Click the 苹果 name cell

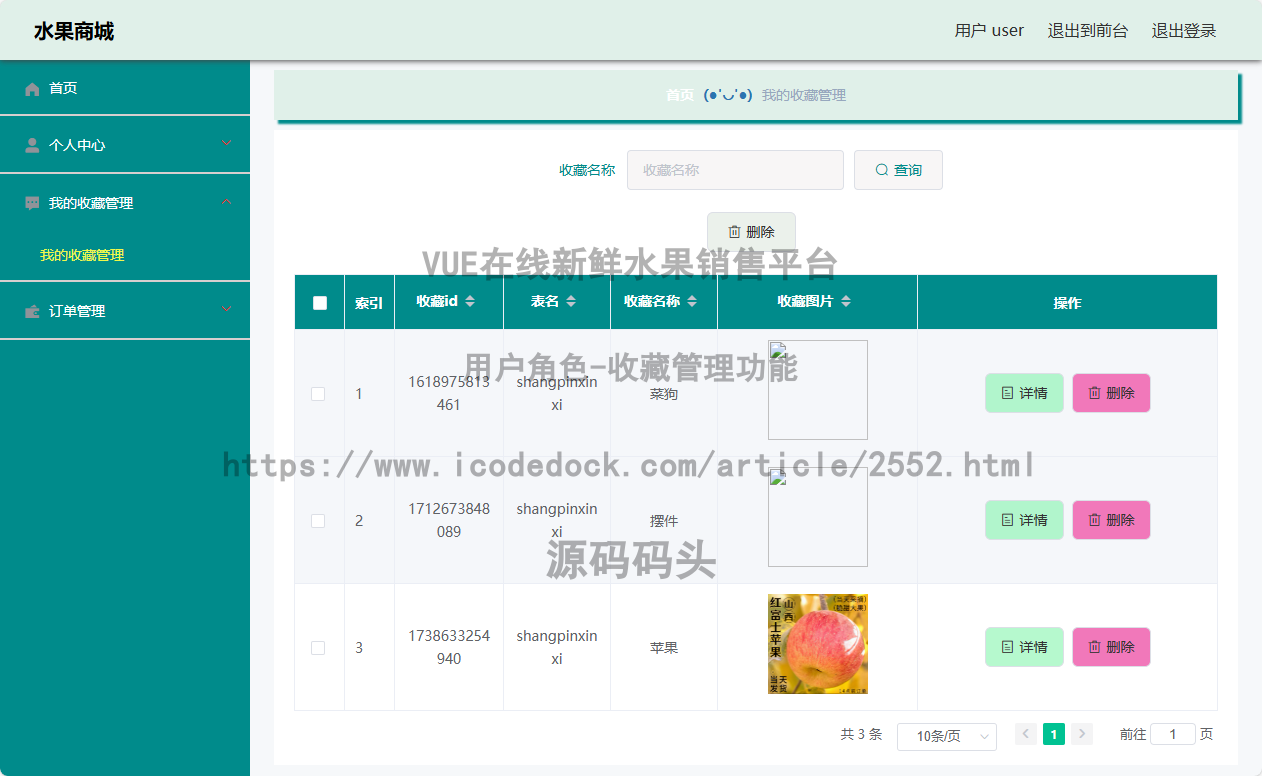pos(664,648)
